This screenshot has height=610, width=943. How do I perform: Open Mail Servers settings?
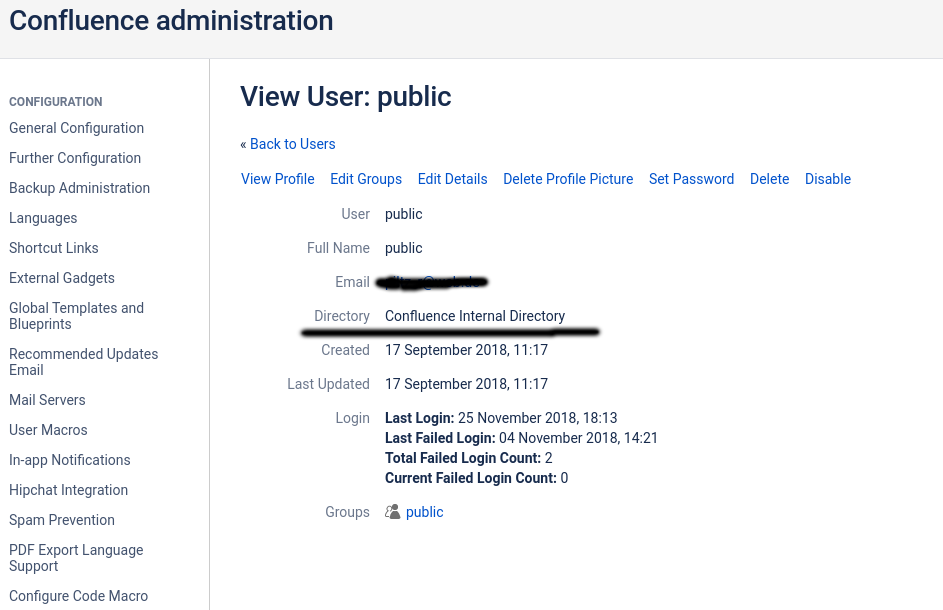(47, 400)
